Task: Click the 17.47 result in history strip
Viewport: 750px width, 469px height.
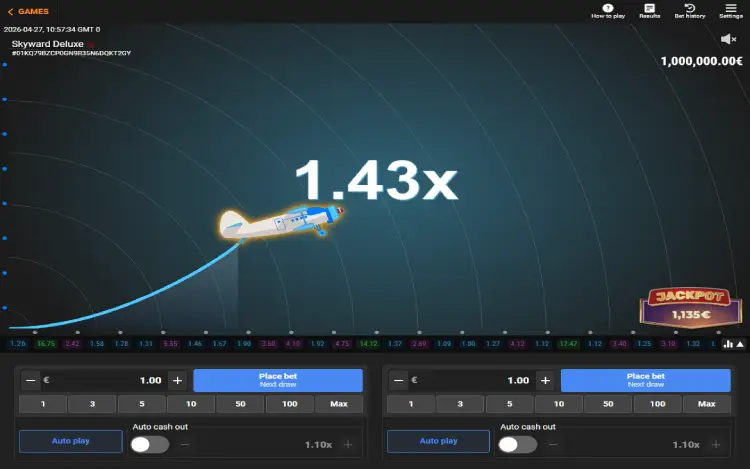Action: [x=568, y=344]
